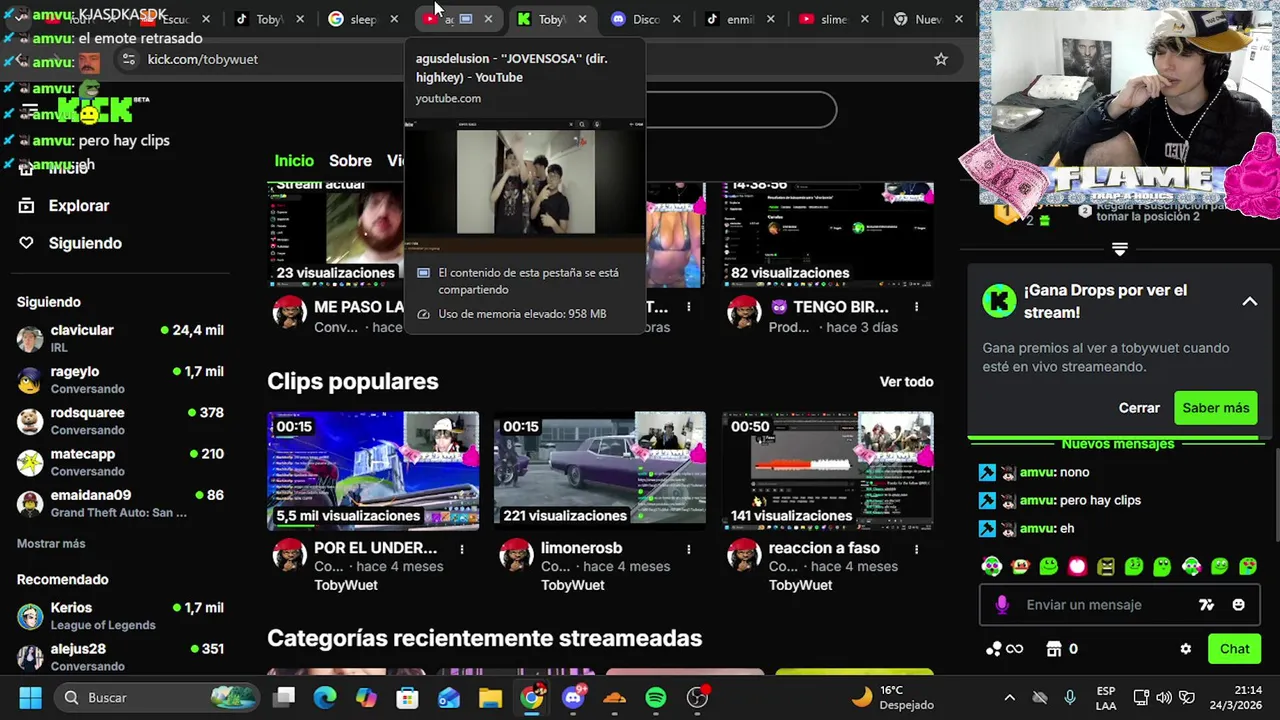
Task: Open matecapp channel in sidebar
Action: click(120, 462)
